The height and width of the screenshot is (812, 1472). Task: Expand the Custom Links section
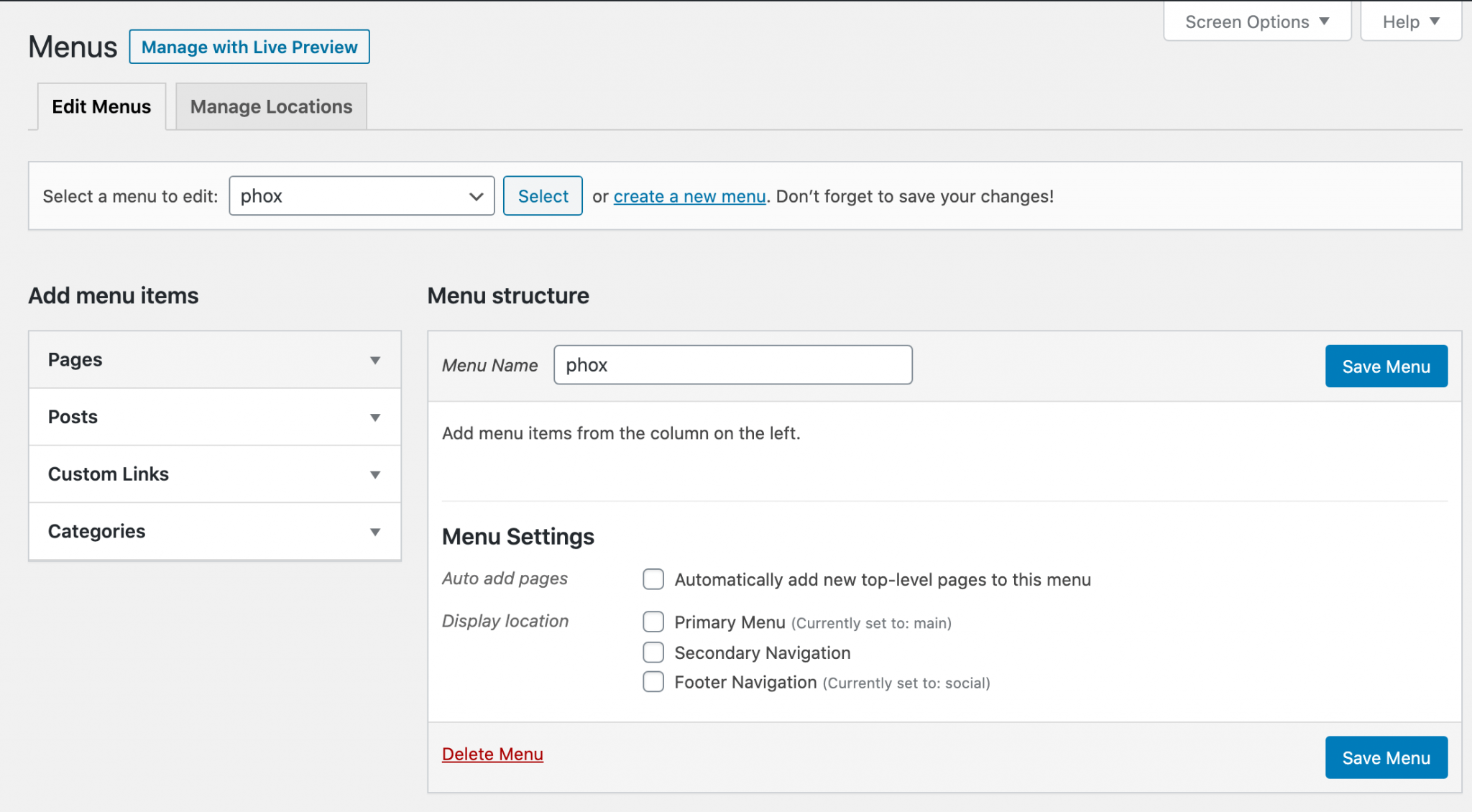tap(215, 474)
